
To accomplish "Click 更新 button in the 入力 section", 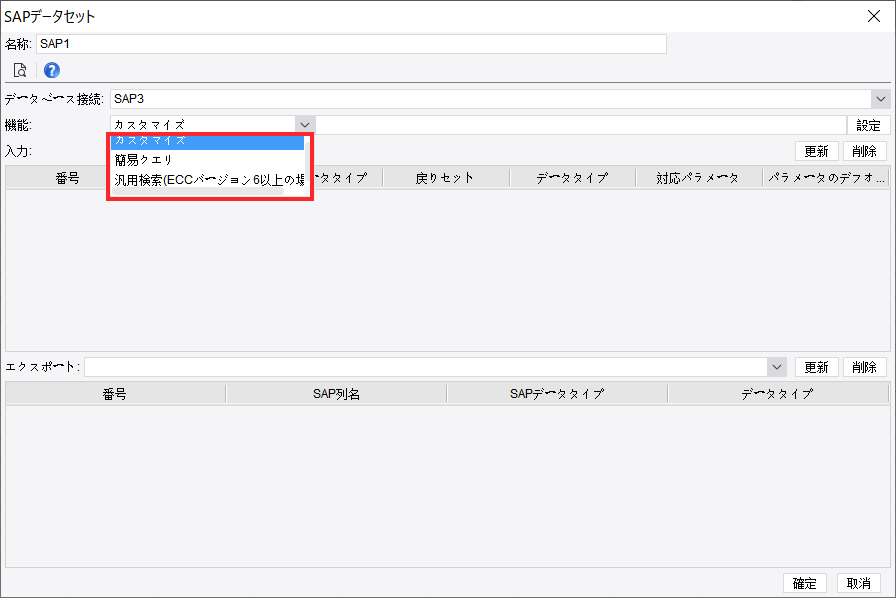I will [x=817, y=151].
